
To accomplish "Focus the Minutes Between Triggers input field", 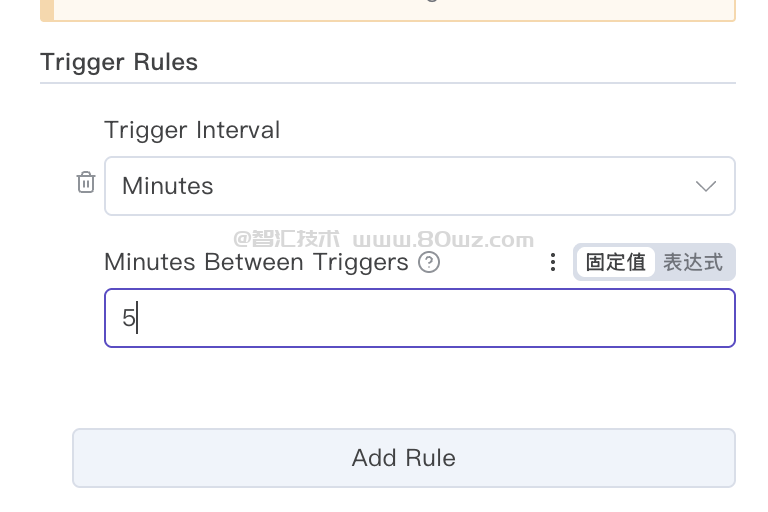I will point(419,318).
